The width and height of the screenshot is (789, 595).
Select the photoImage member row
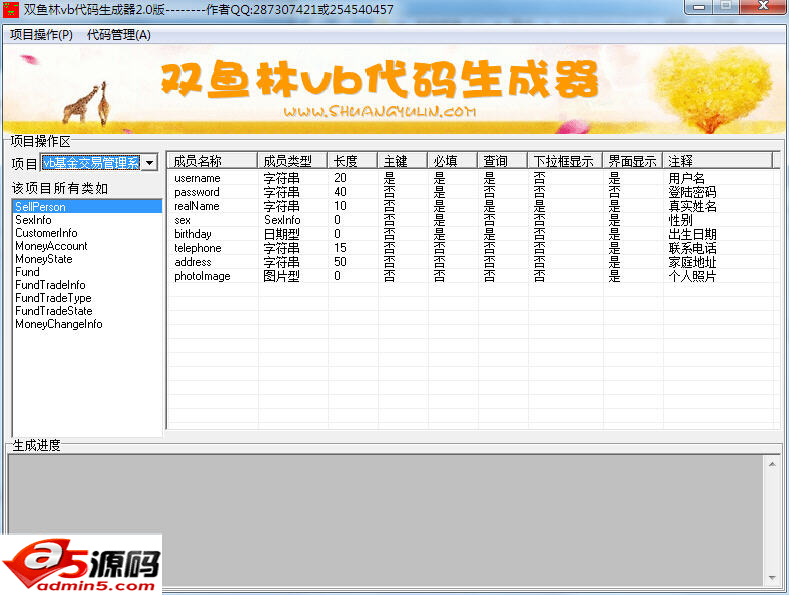[x=470, y=276]
